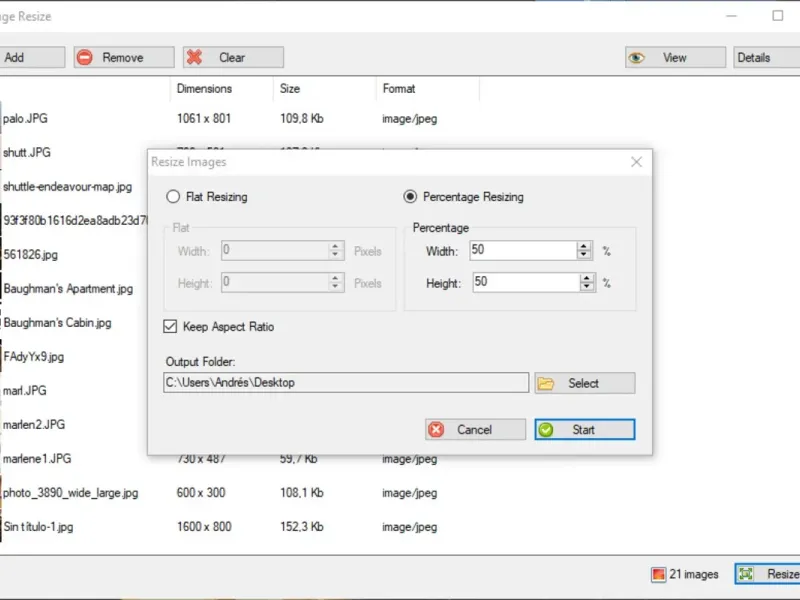Click the Clear button
The width and height of the screenshot is (800, 600).
point(233,57)
